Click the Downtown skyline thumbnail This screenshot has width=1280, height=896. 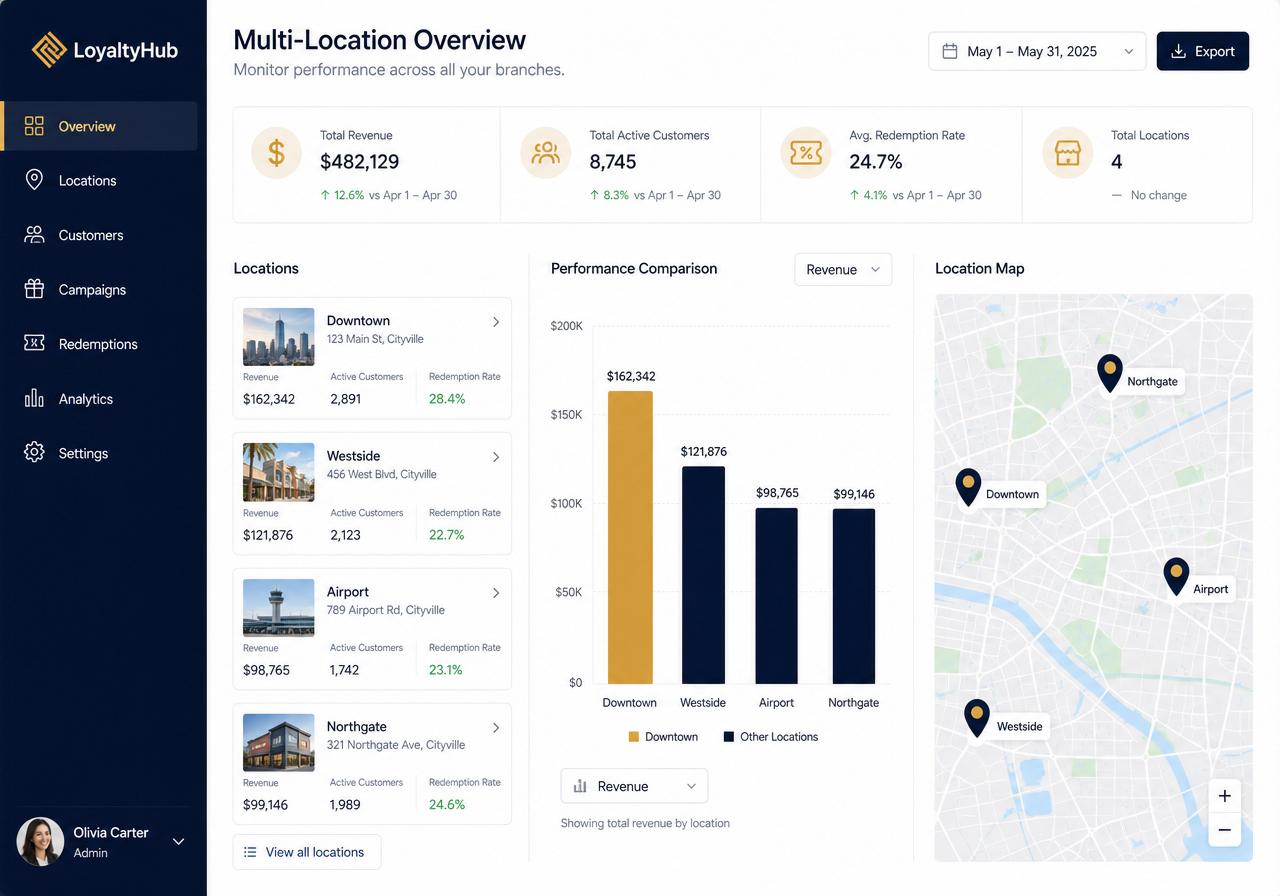coord(278,337)
